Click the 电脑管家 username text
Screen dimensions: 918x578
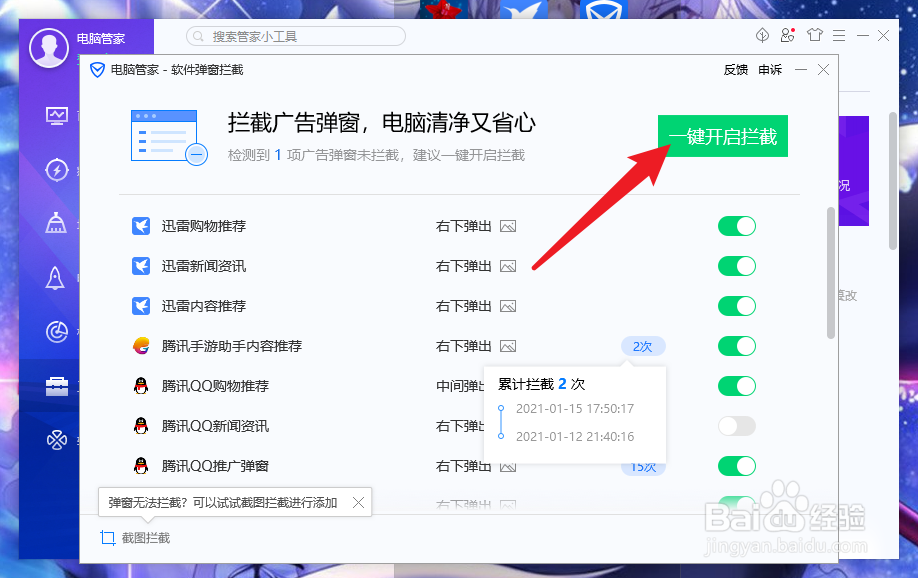click(101, 39)
